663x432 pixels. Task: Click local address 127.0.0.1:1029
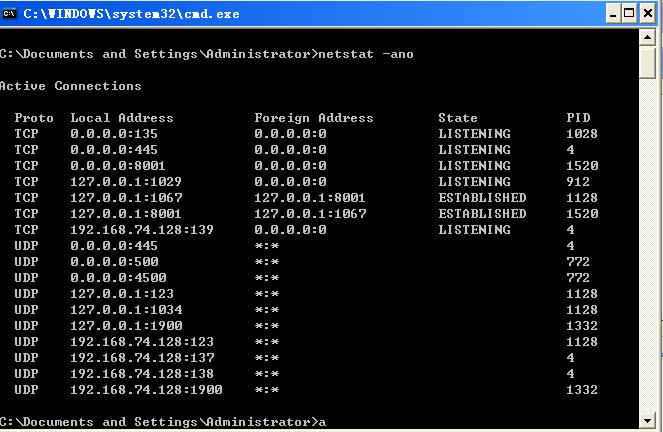pyautogui.click(x=126, y=182)
